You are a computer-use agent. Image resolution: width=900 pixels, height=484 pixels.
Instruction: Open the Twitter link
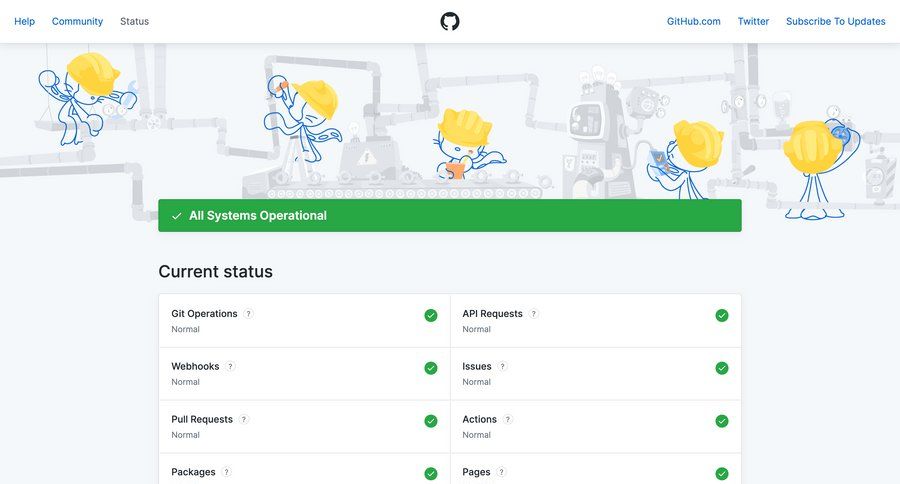point(753,21)
